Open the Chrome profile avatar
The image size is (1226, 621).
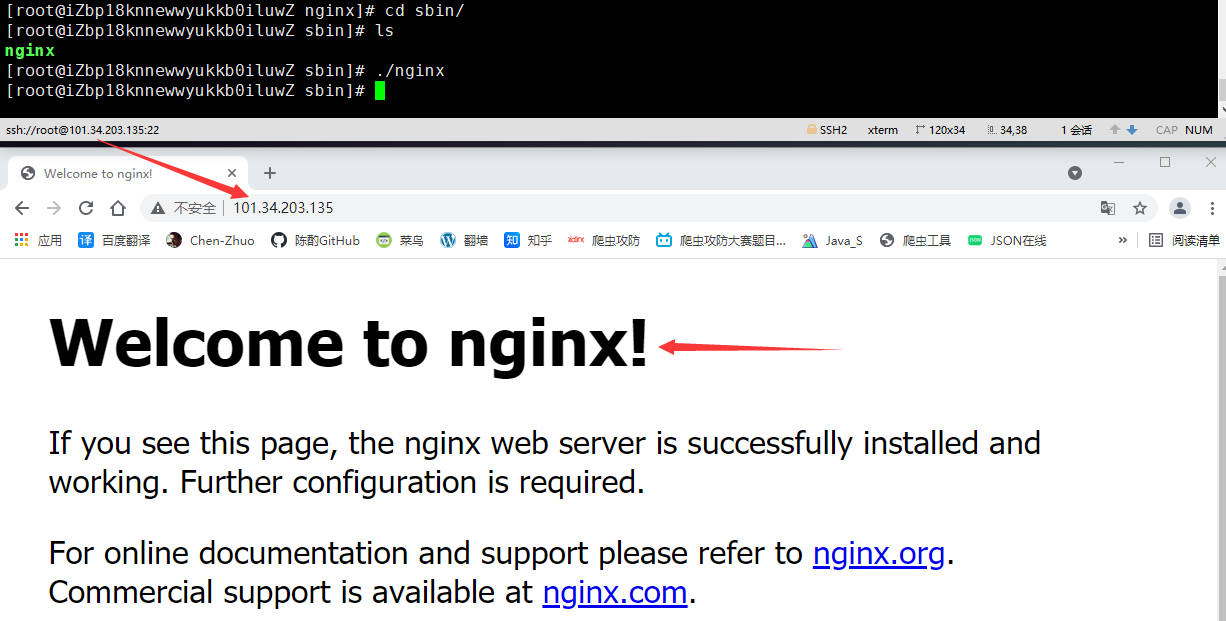click(1180, 208)
